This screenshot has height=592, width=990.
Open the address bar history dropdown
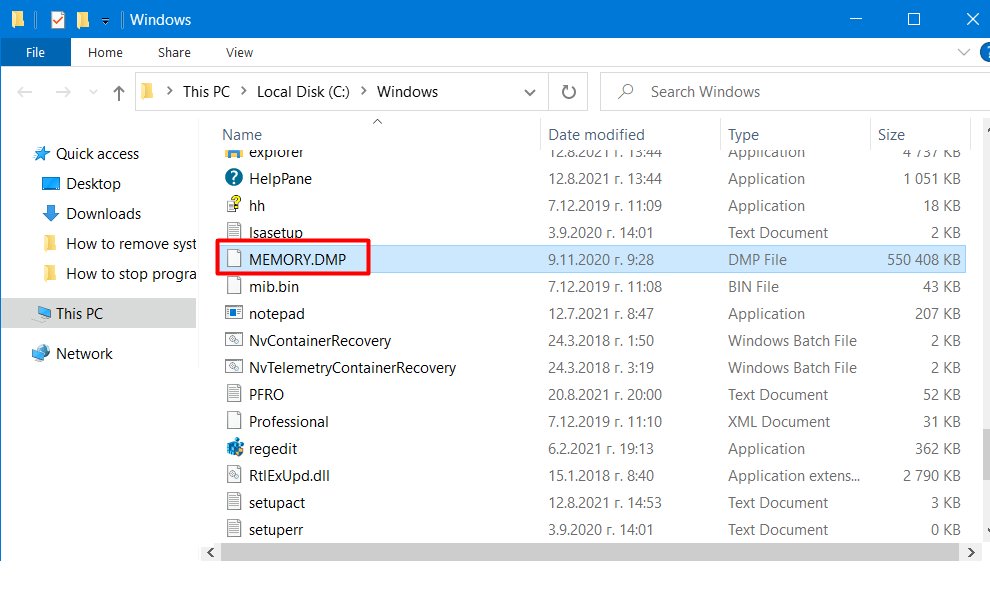tap(530, 92)
